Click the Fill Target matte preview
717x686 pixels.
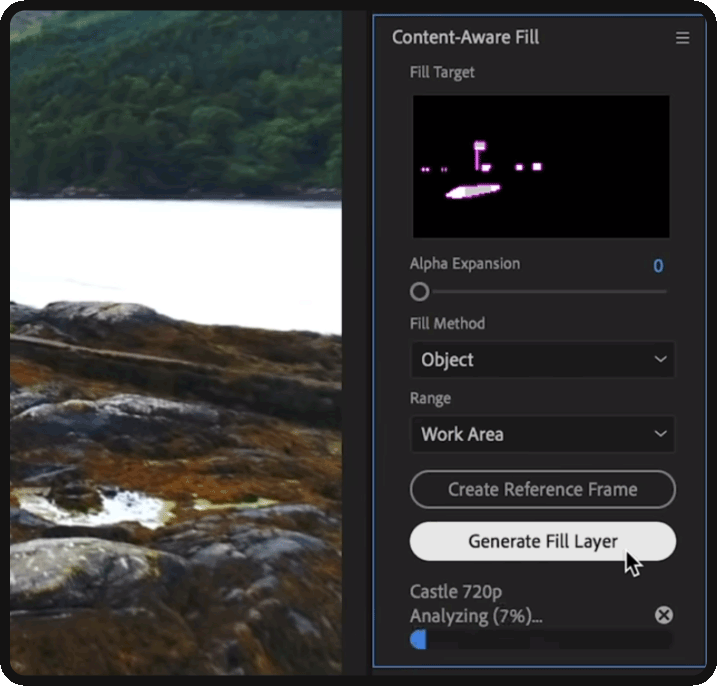click(x=541, y=167)
